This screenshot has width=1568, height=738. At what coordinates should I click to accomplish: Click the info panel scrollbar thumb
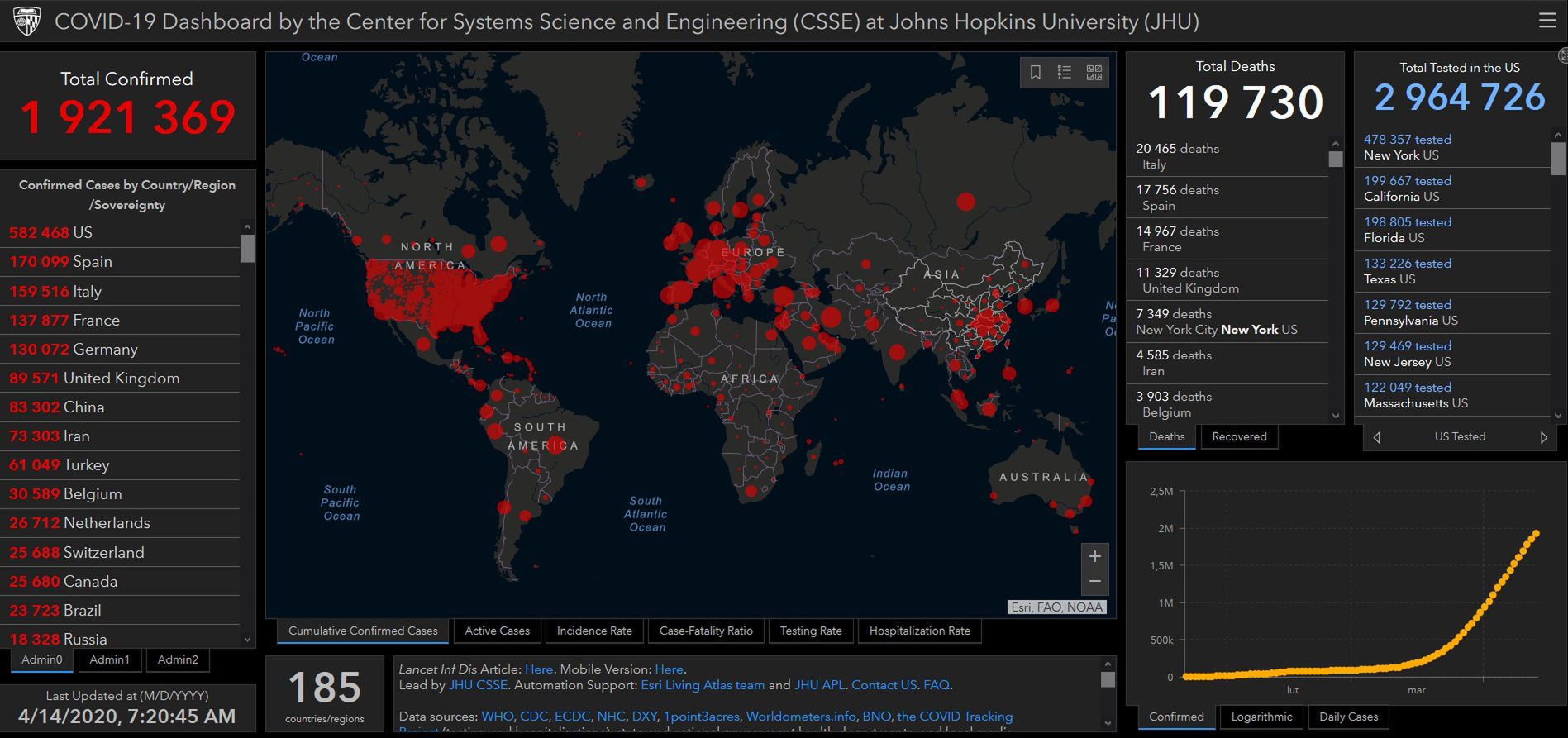click(x=1108, y=679)
